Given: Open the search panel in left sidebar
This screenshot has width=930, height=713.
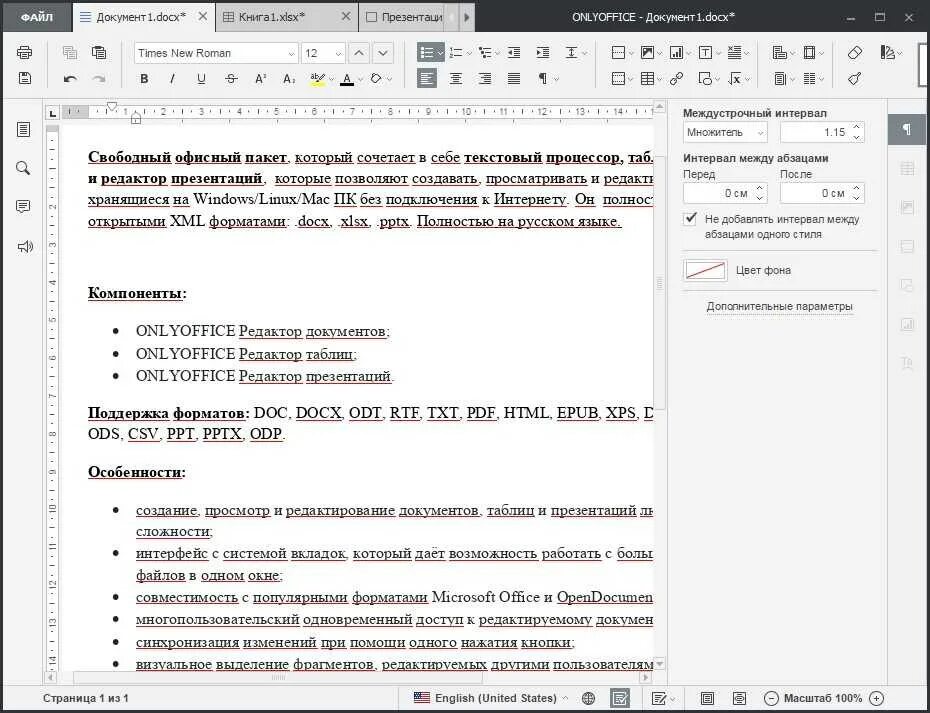Looking at the screenshot, I should coord(23,168).
